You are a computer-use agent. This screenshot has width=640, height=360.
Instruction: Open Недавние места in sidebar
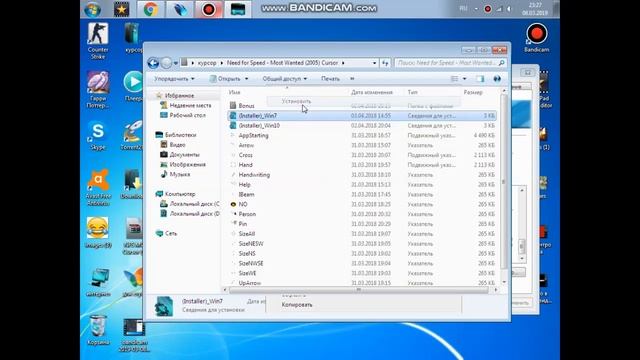click(190, 105)
